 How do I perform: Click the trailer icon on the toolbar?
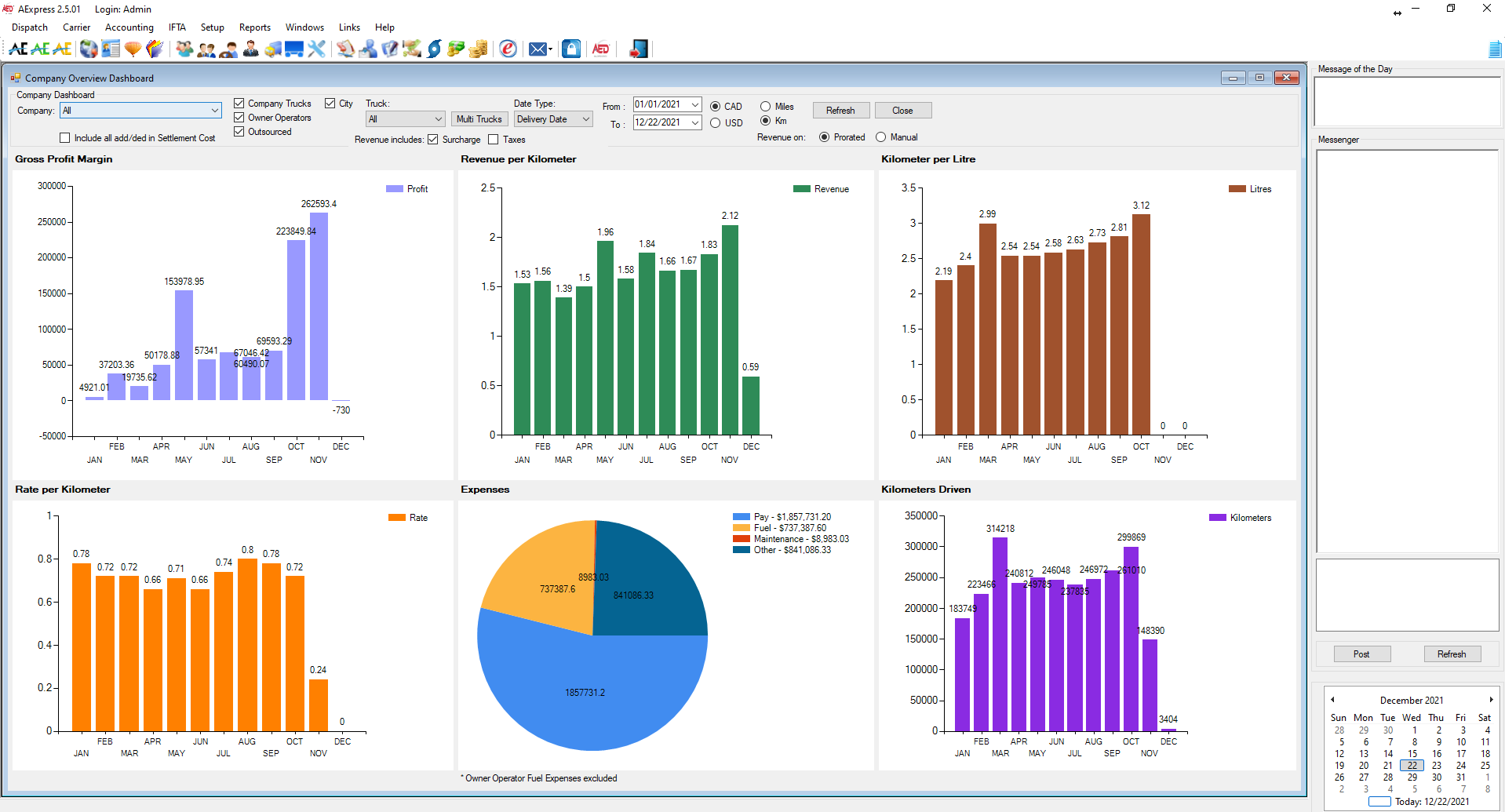293,49
